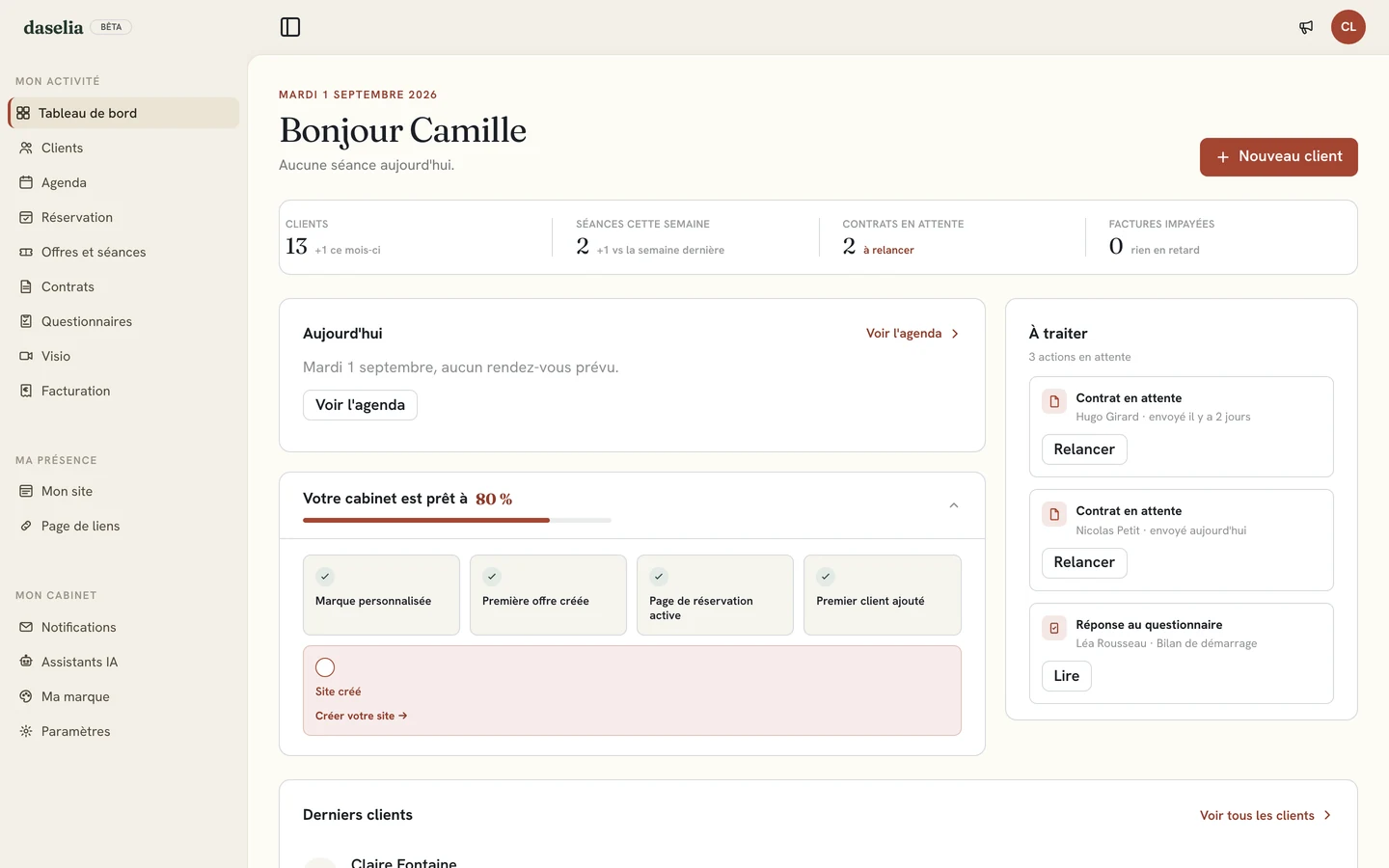Open the CL user avatar menu
The image size is (1389, 868).
pyautogui.click(x=1348, y=27)
